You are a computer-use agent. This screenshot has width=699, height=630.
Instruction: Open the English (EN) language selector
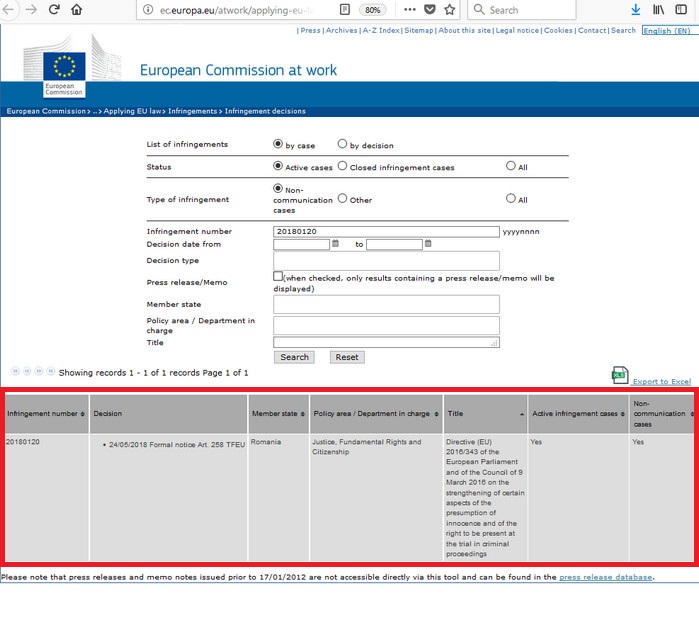(668, 30)
